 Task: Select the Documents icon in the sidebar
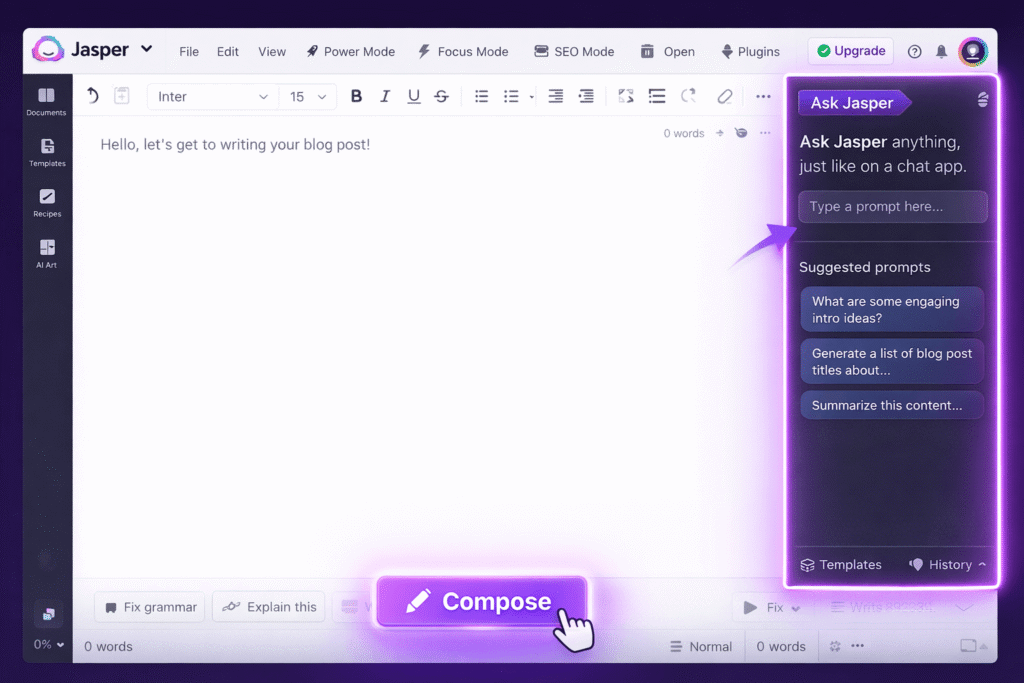pyautogui.click(x=46, y=97)
